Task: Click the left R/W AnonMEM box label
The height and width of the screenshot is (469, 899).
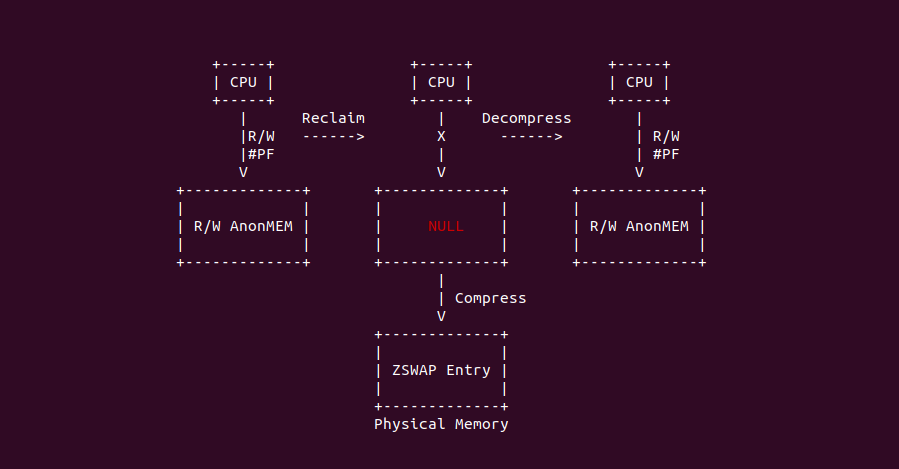Action: (x=243, y=226)
